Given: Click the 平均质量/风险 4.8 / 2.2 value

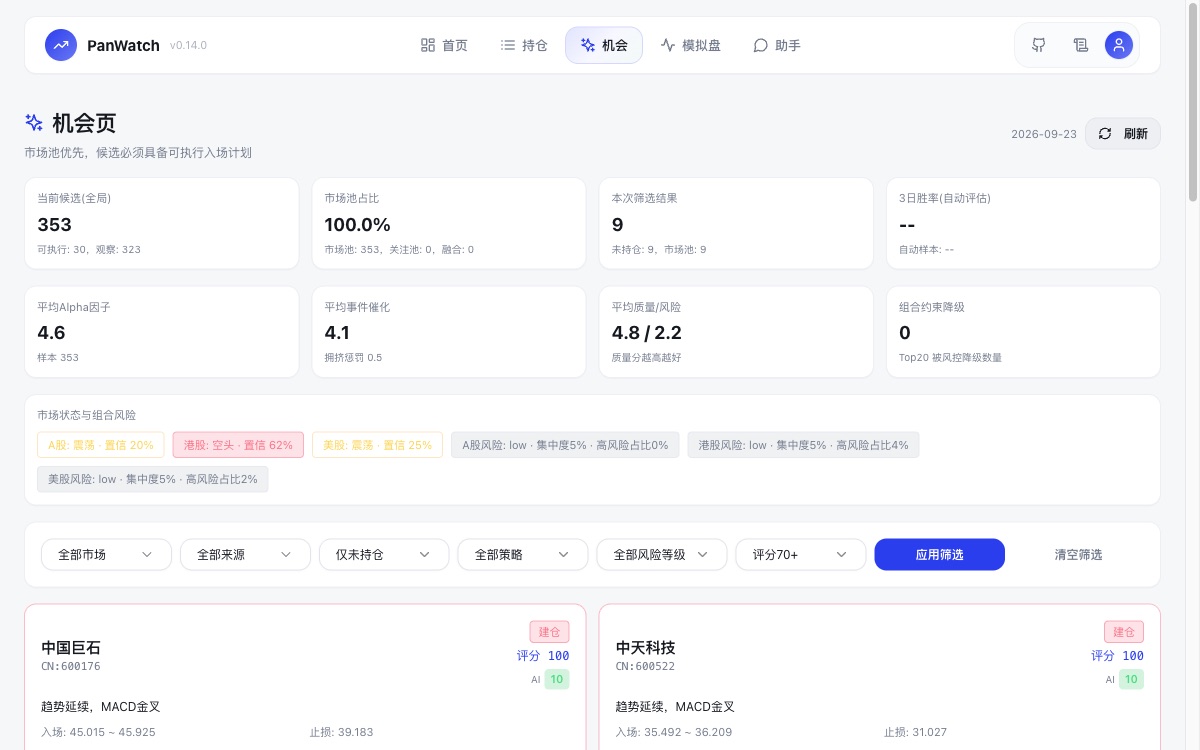Looking at the screenshot, I should (647, 333).
